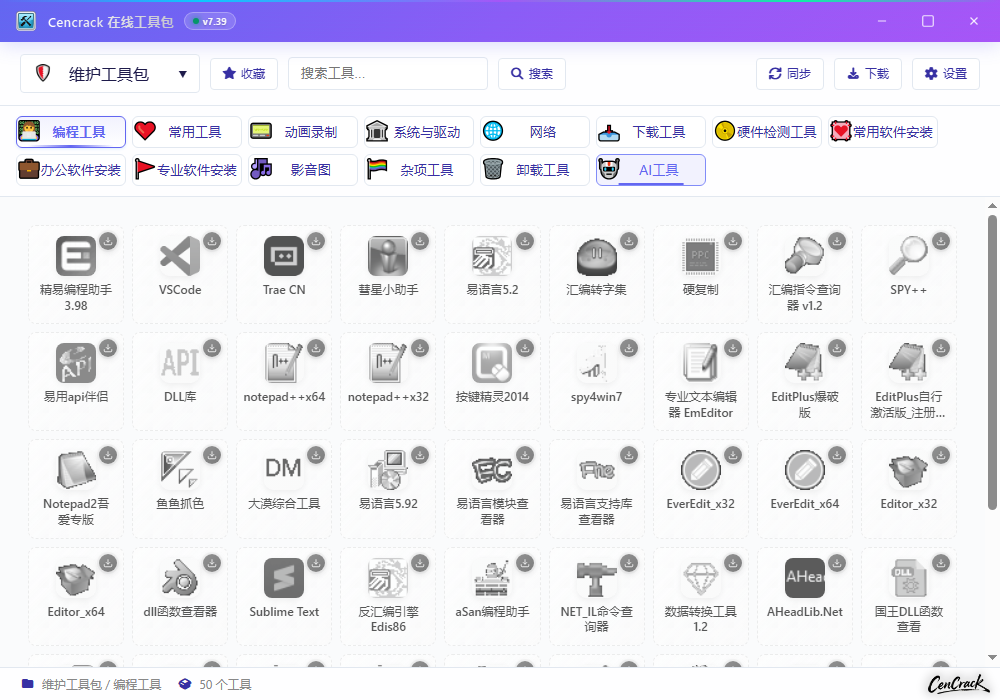Click download badge on EverEdit_x64
Viewport: 1000px width, 700px height.
click(837, 455)
